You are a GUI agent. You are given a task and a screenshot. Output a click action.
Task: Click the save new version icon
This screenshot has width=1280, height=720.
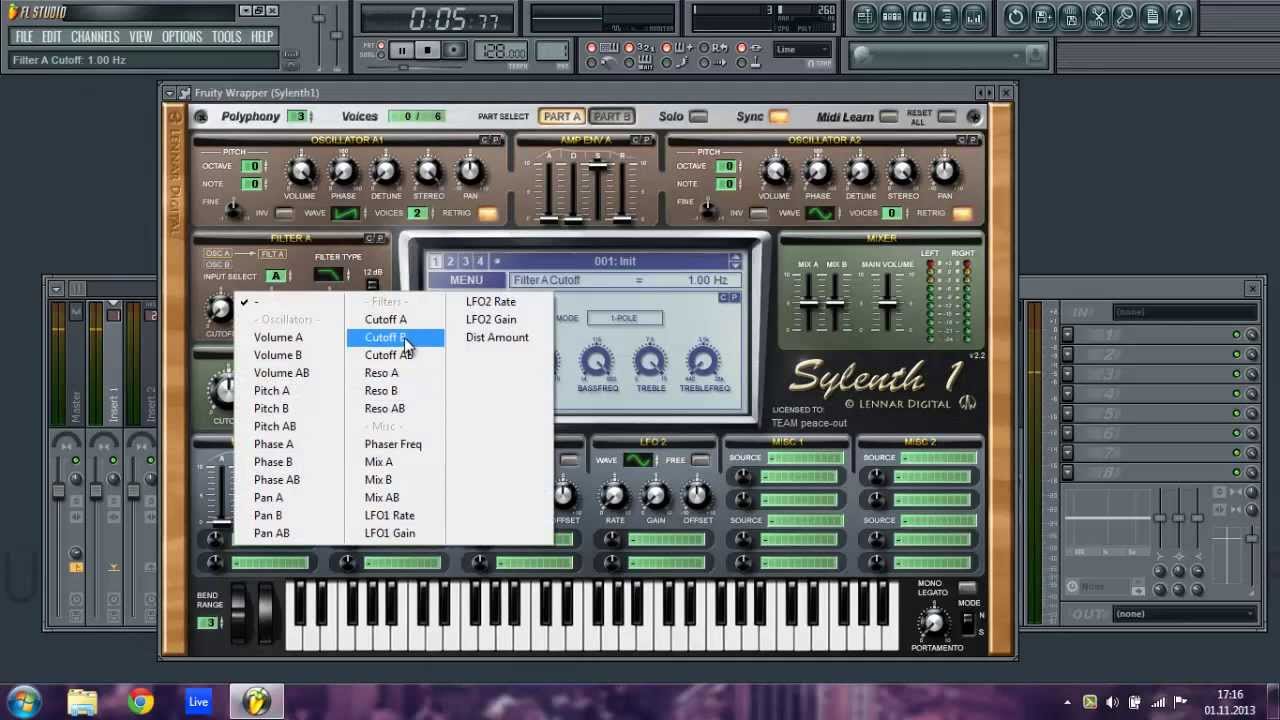pos(1043,16)
